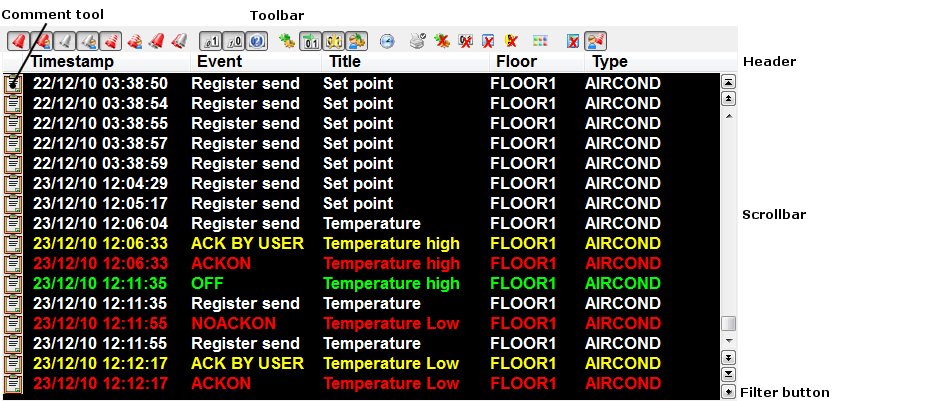Click the vertical scrollbar thumb

click(728, 324)
